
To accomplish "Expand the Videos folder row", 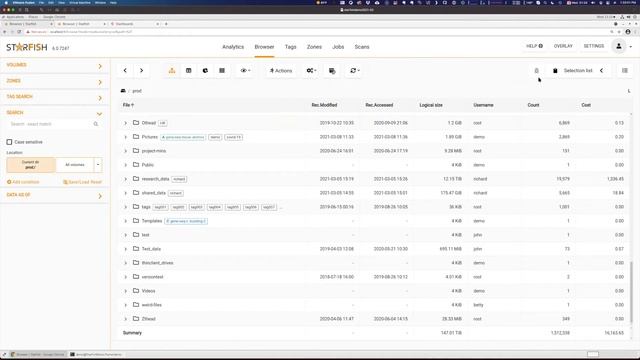I will click(125, 291).
